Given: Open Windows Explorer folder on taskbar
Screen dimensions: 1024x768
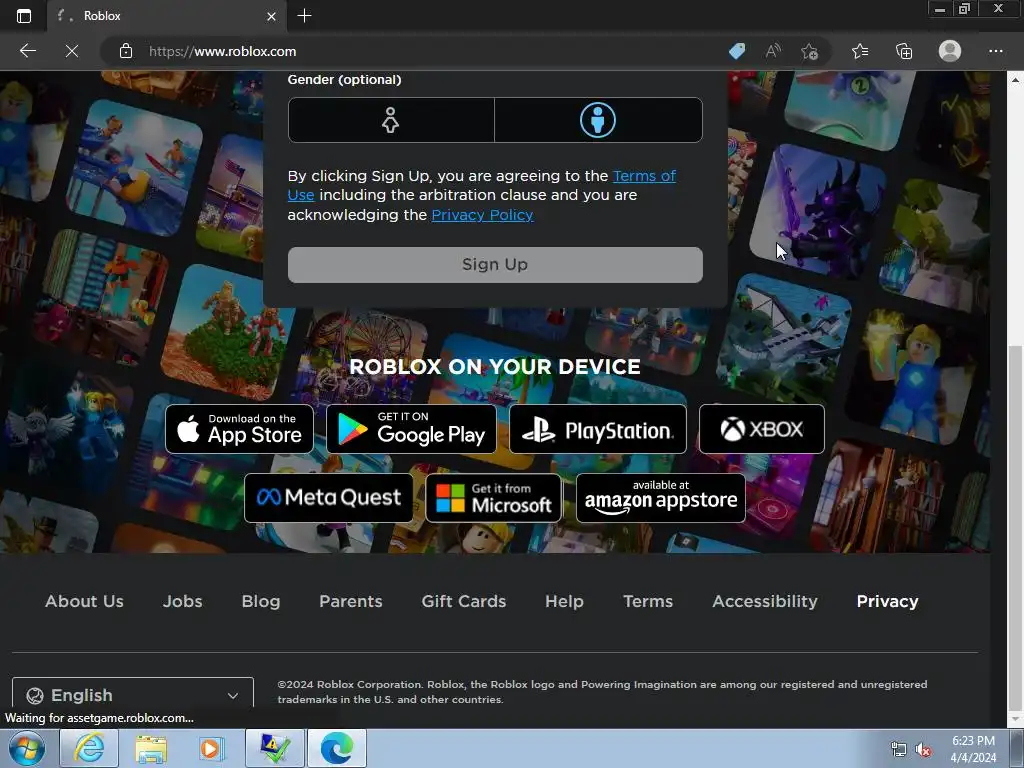Looking at the screenshot, I should click(151, 748).
